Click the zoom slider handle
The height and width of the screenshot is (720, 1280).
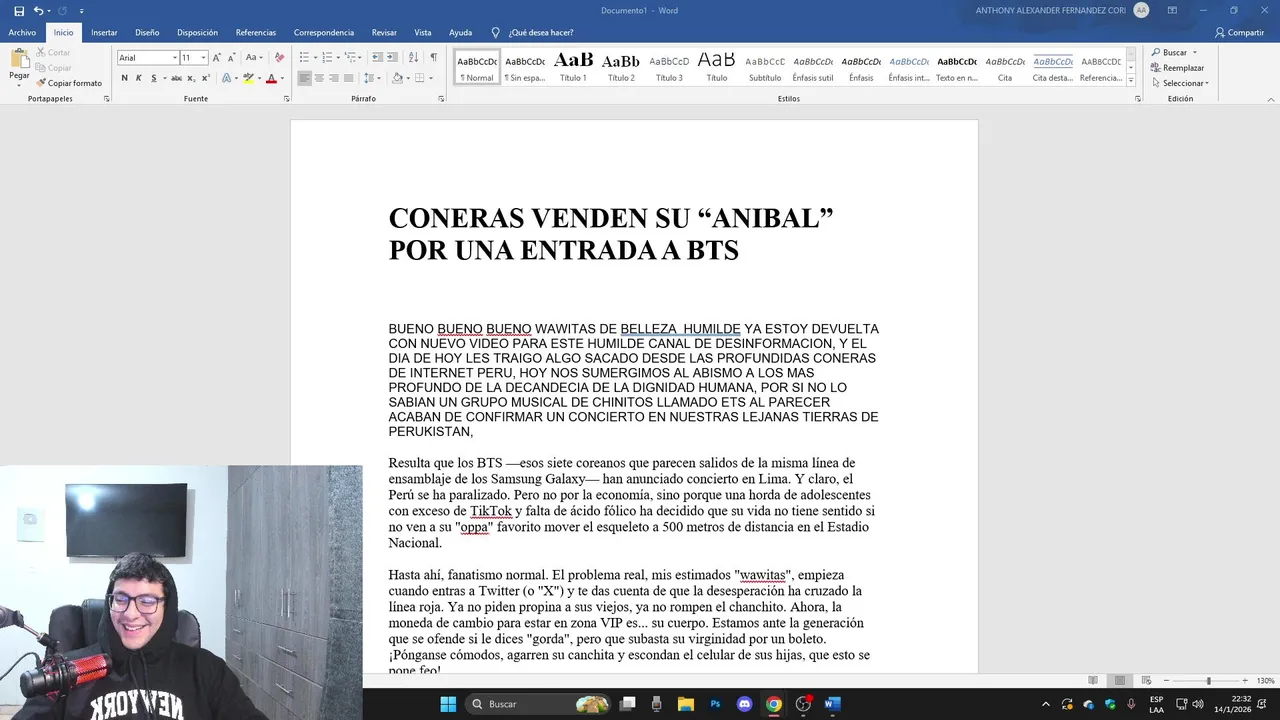(x=1208, y=681)
